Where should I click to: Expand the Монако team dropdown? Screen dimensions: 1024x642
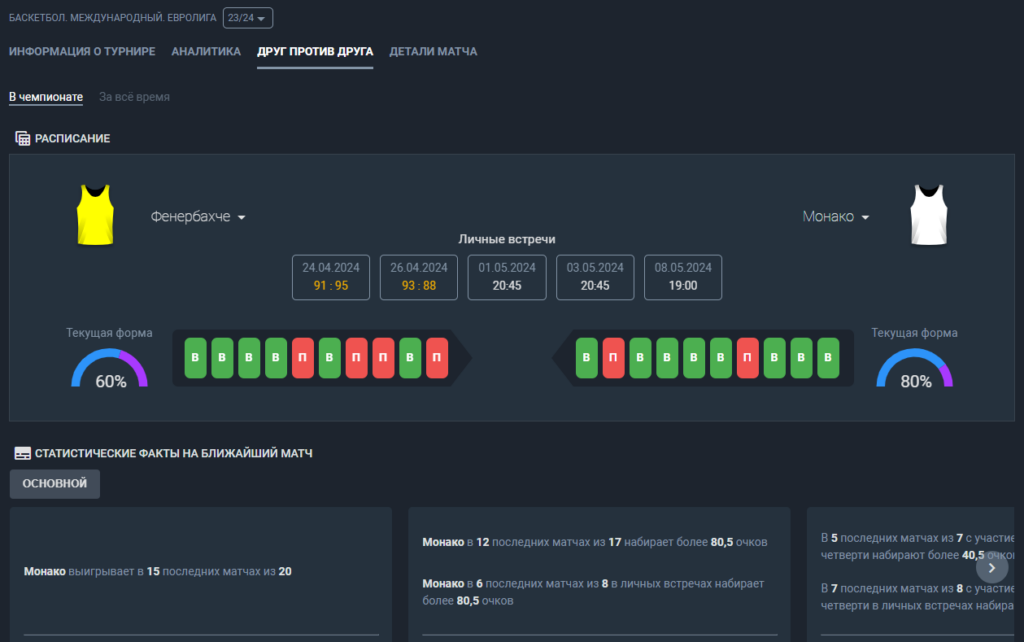pos(835,217)
